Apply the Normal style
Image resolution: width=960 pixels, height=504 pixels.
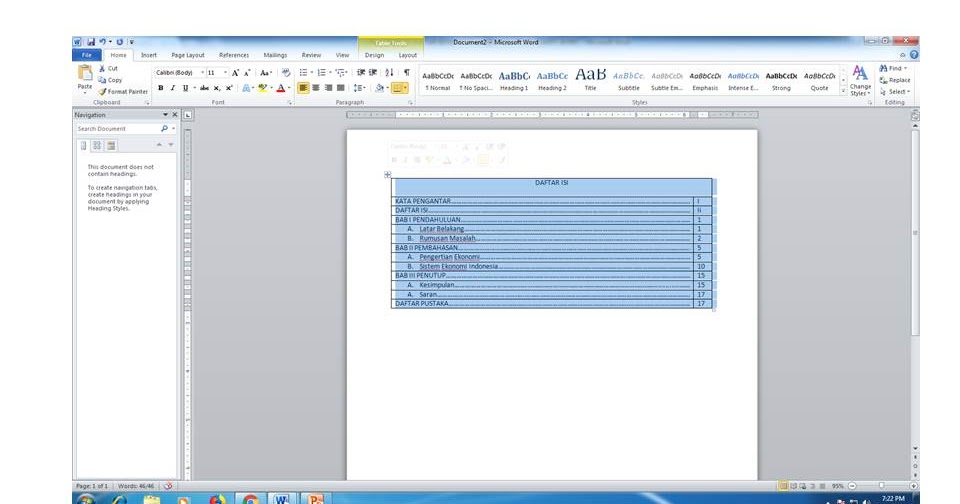(x=438, y=80)
